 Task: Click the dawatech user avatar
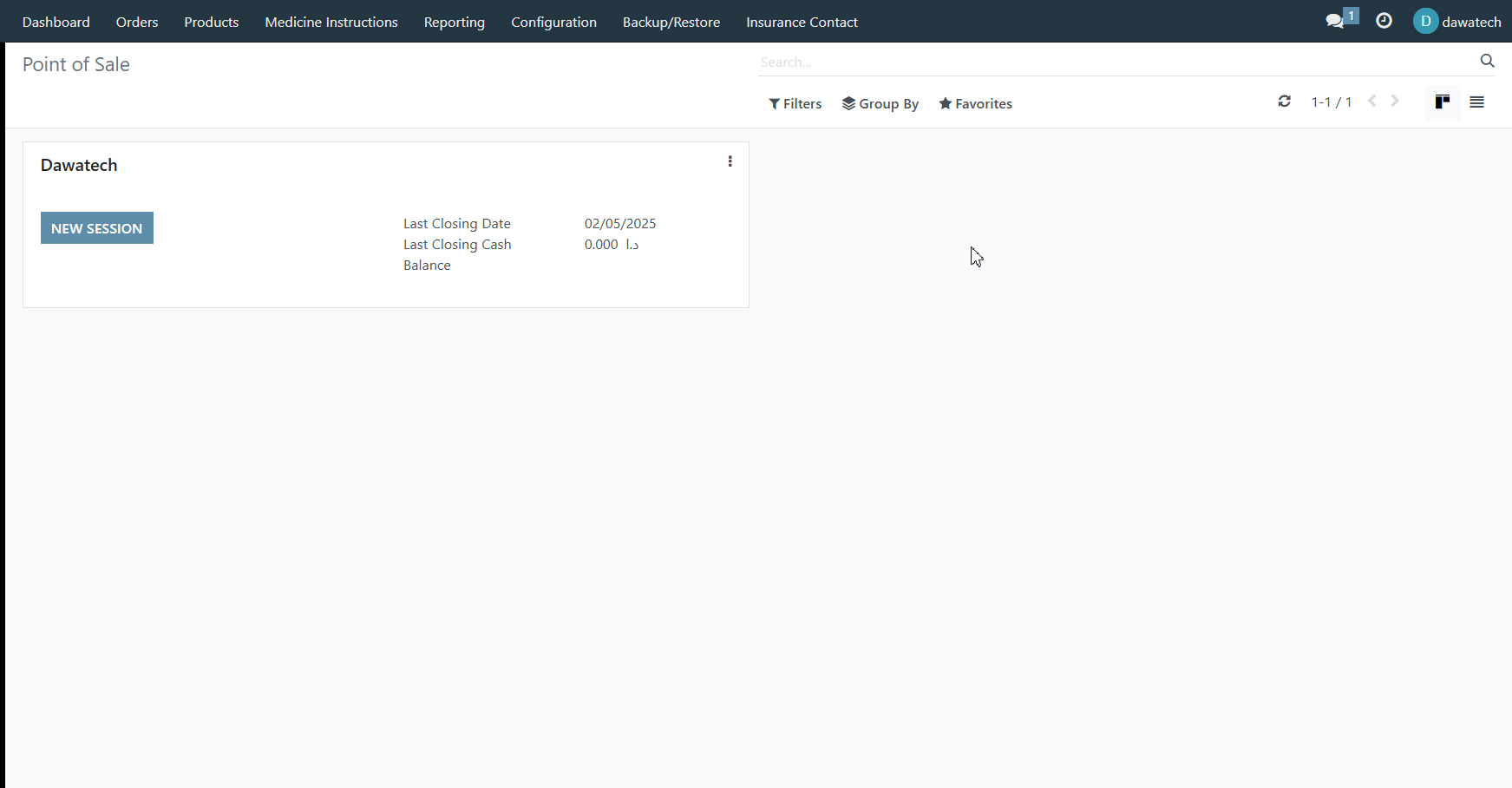[1425, 21]
